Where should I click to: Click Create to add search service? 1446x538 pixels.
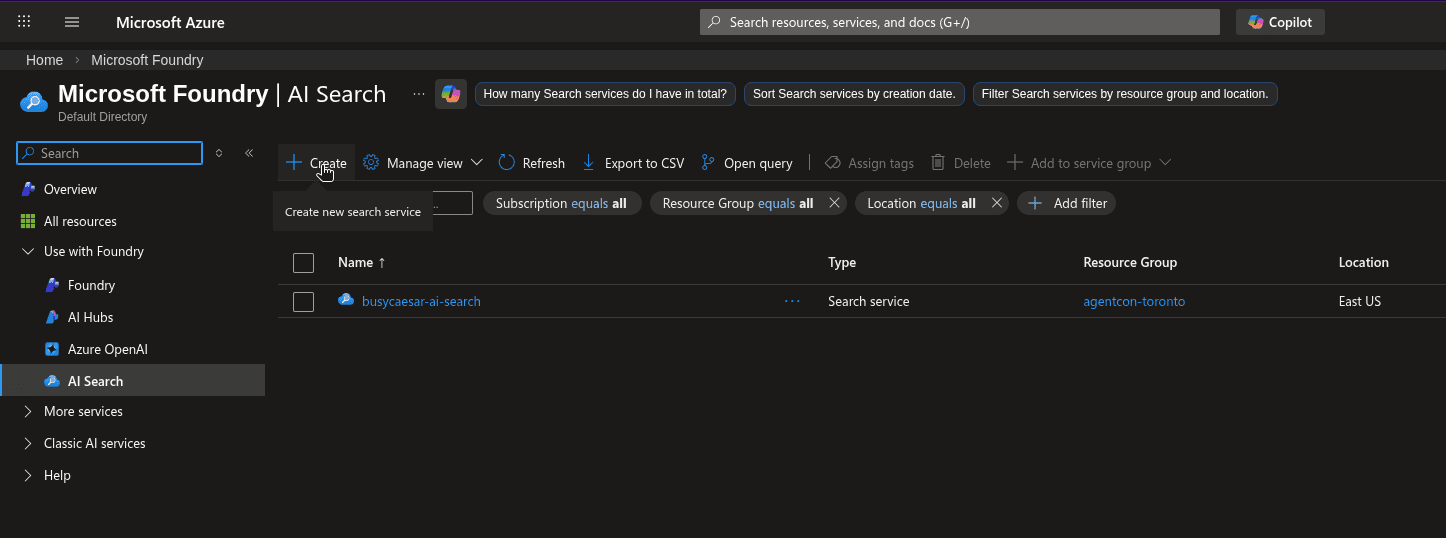(316, 163)
